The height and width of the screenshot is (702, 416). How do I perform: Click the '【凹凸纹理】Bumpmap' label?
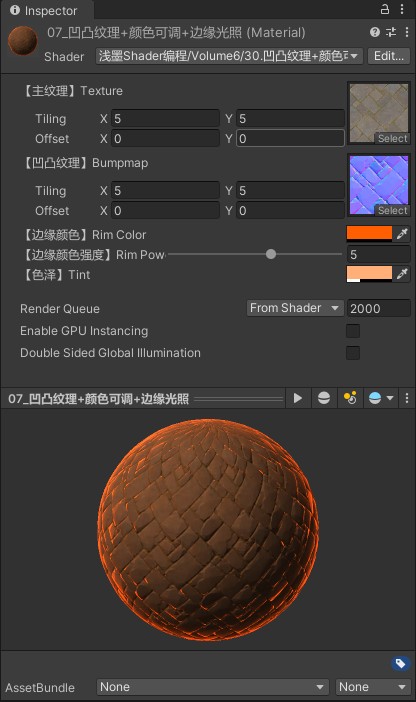tap(84, 163)
